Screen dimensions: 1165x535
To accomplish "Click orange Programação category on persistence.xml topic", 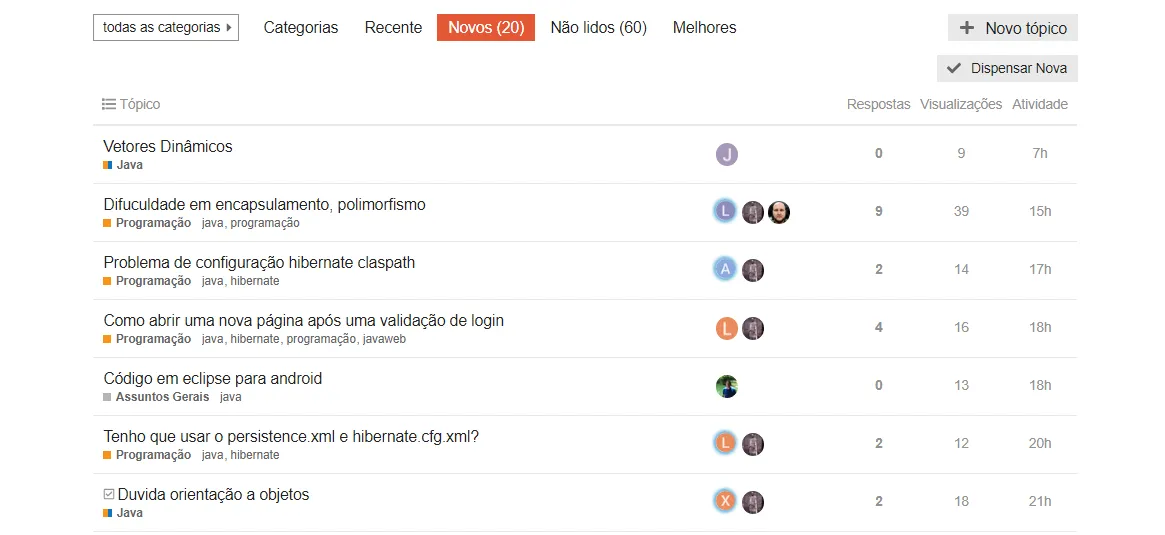I will 152,455.
